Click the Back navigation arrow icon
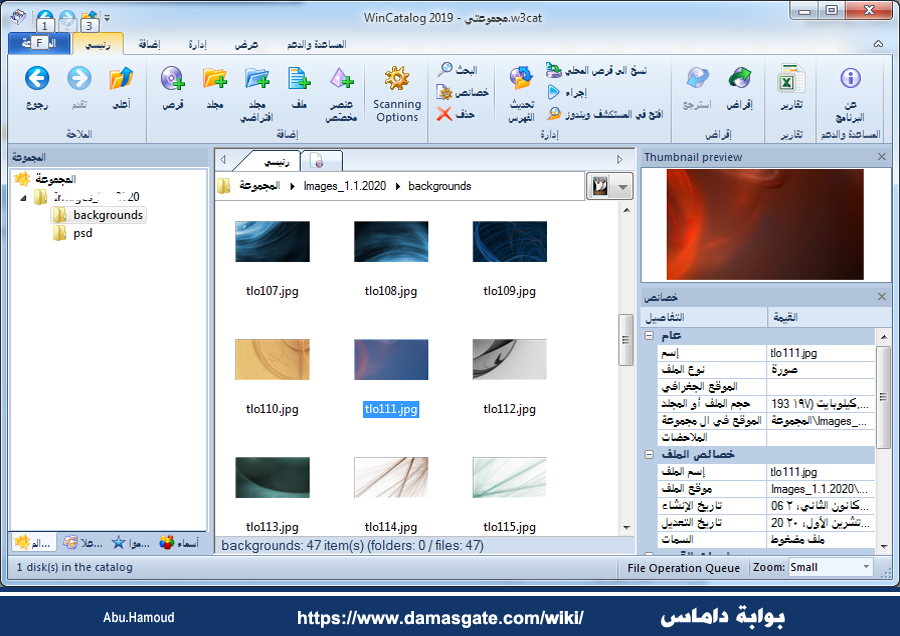Image resolution: width=900 pixels, height=636 pixels. coord(37,79)
